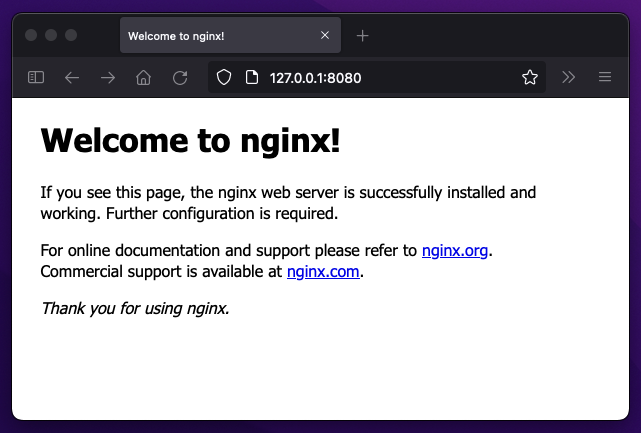Viewport: 641px width, 433px height.
Task: Minimize the browser window
Action: tap(51, 35)
